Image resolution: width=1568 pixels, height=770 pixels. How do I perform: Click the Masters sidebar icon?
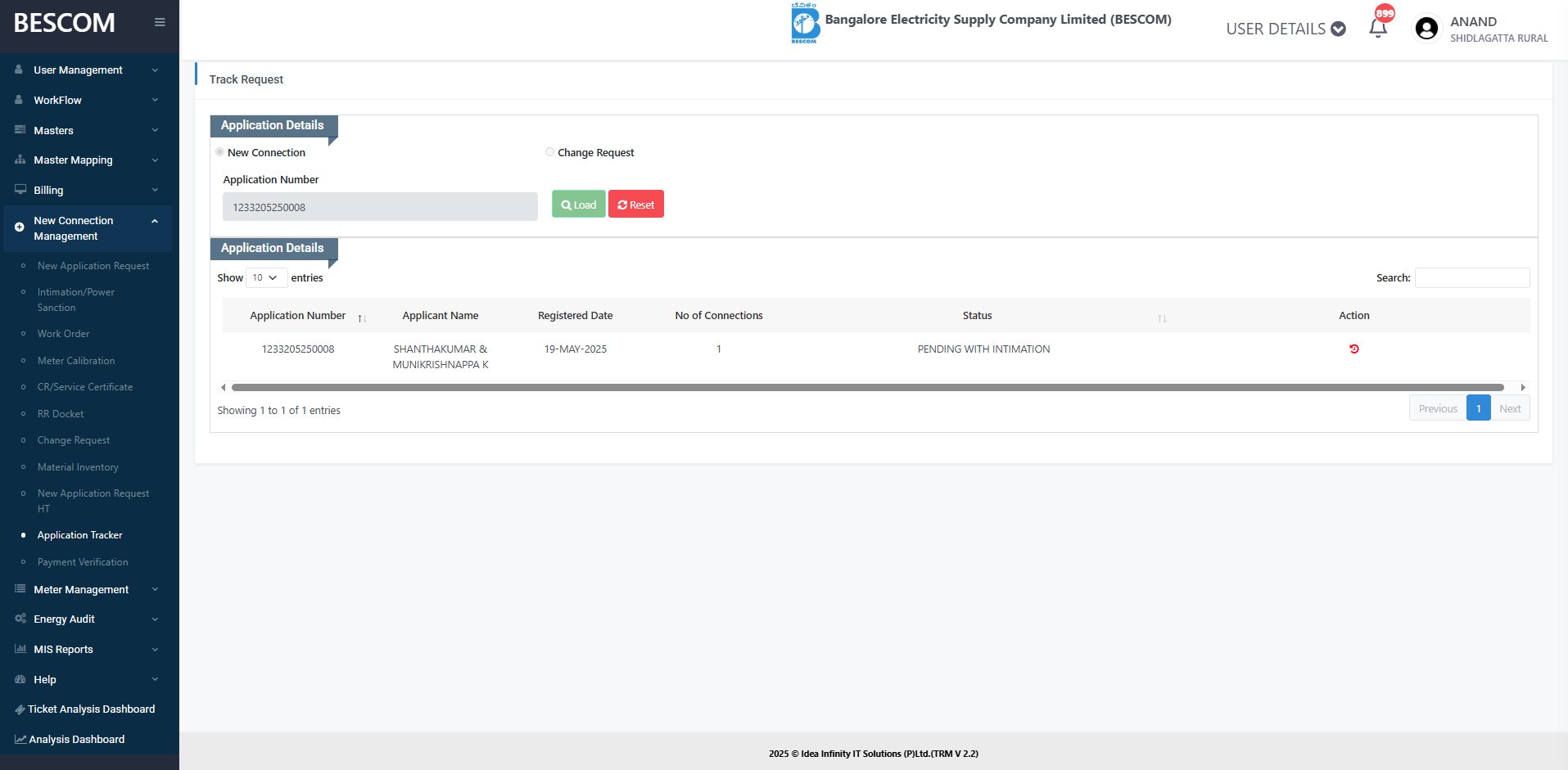(x=20, y=130)
